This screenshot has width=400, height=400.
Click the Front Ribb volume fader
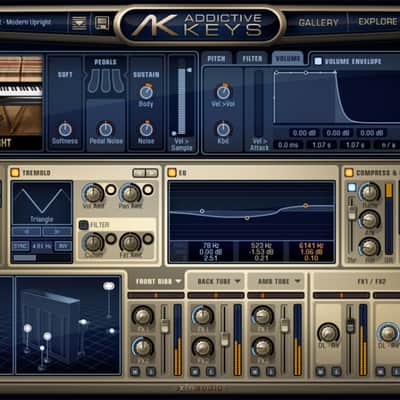(x=165, y=326)
